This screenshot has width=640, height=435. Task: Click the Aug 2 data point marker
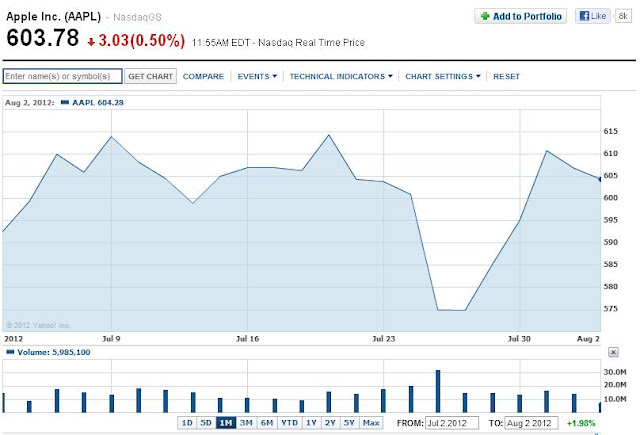click(x=599, y=179)
